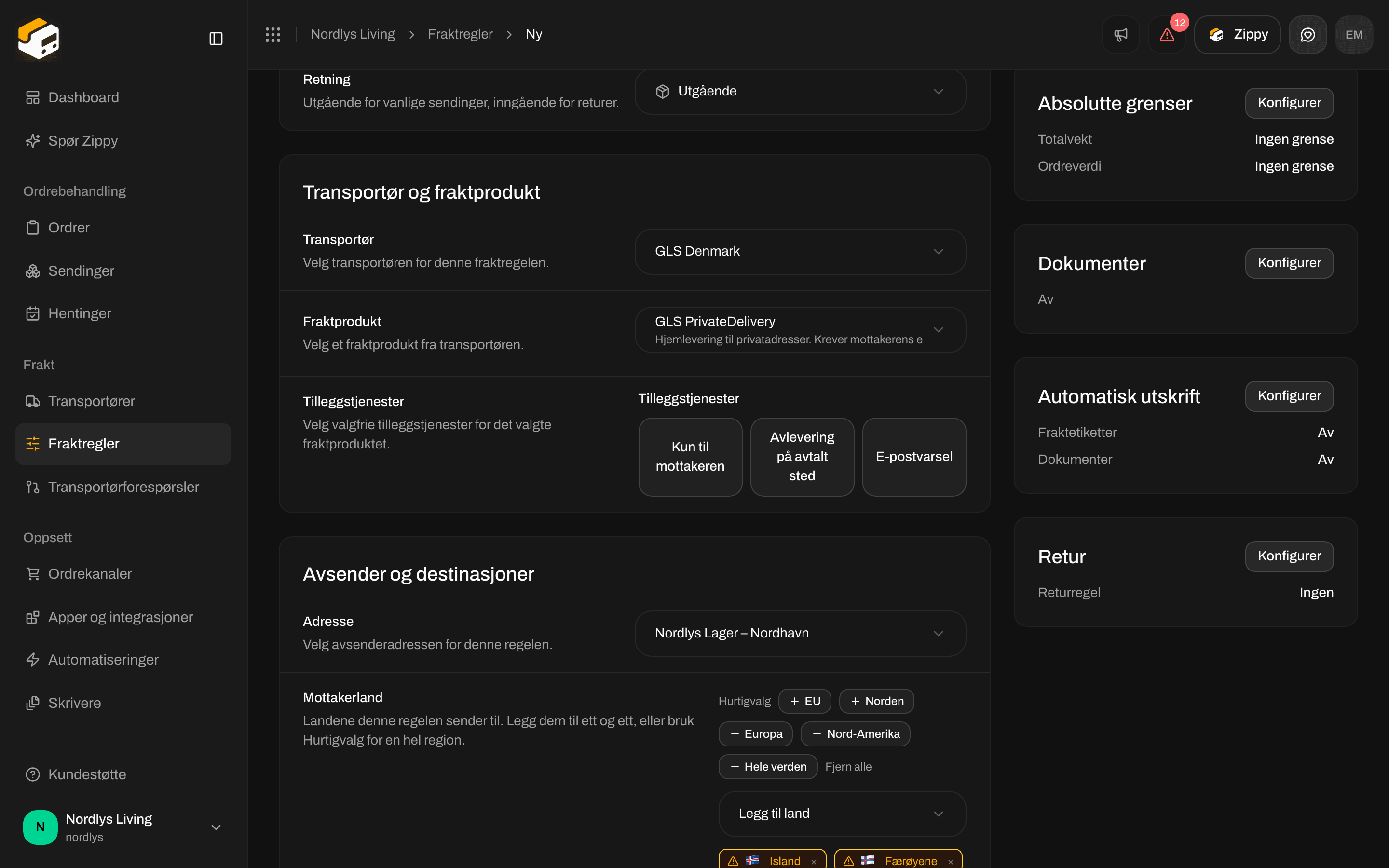
Task: Click Nordlys Living breadcrumb
Action: (353, 34)
